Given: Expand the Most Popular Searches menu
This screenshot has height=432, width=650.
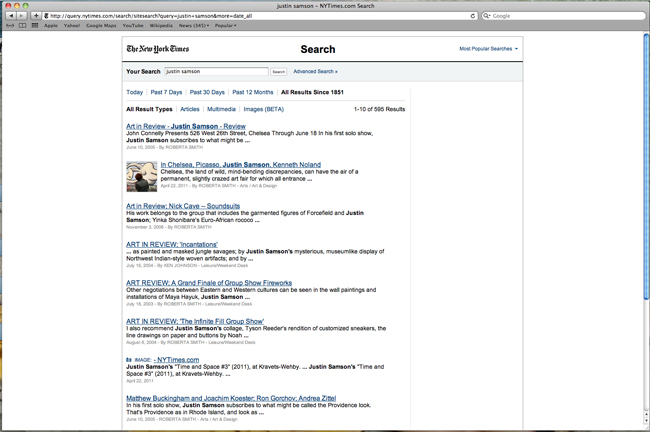Looking at the screenshot, I should point(488,49).
